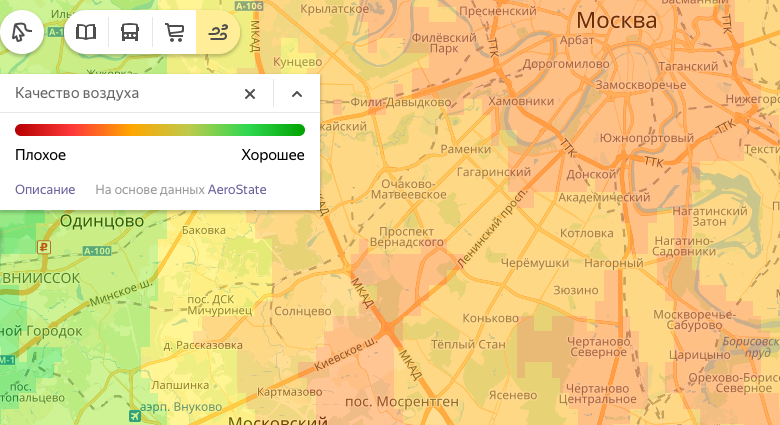This screenshot has height=425, width=780.
Task: Click the Филёвский Парк label
Action: click(444, 43)
